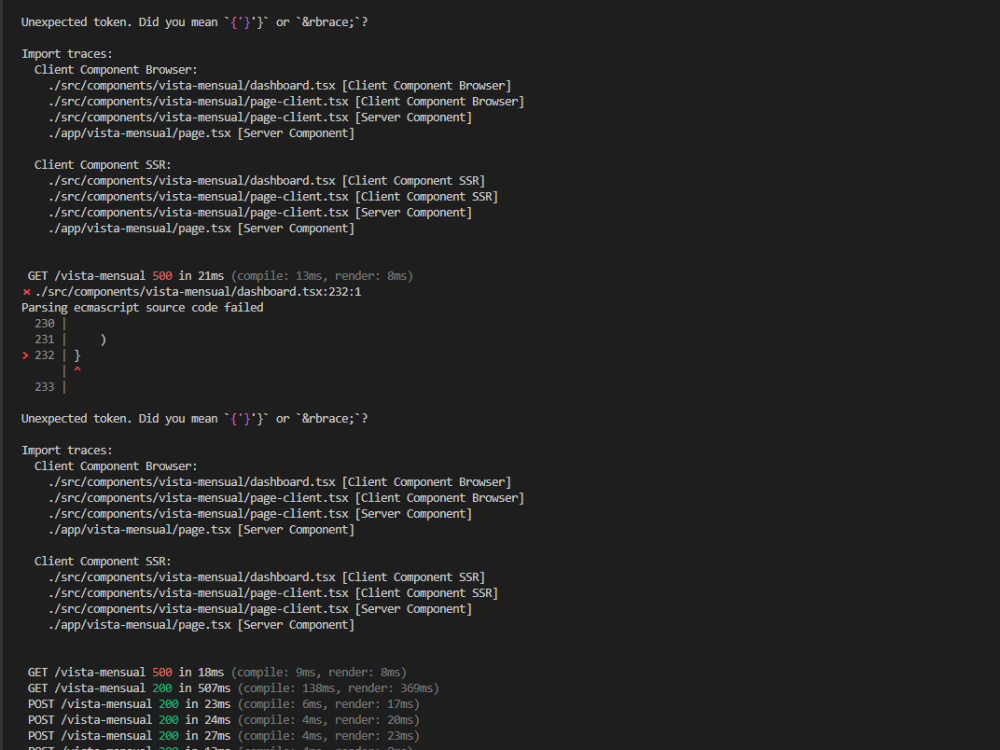Click the red arrow beside line 232

coord(25,355)
